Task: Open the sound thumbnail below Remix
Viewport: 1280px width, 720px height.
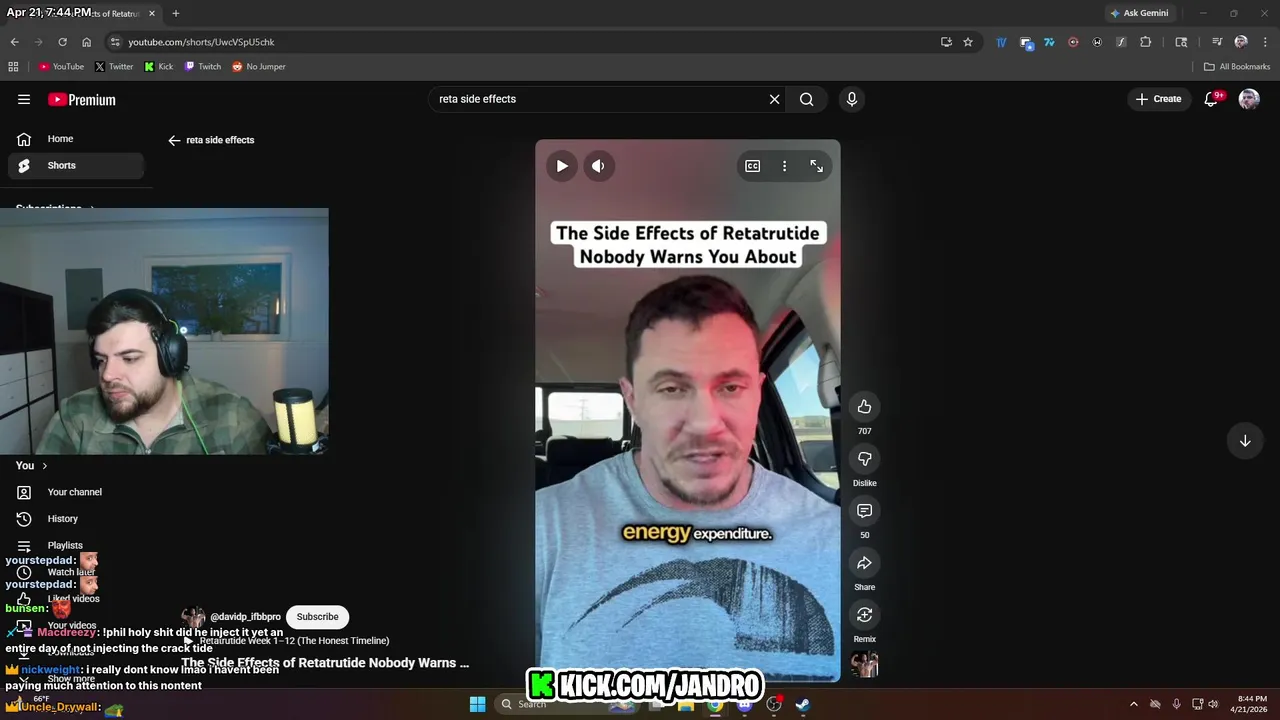Action: point(864,665)
